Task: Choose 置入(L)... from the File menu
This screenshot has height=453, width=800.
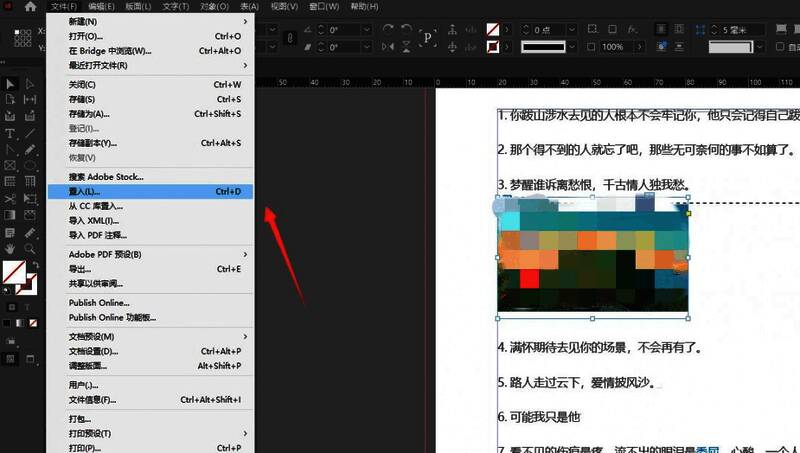Action: tap(150, 191)
